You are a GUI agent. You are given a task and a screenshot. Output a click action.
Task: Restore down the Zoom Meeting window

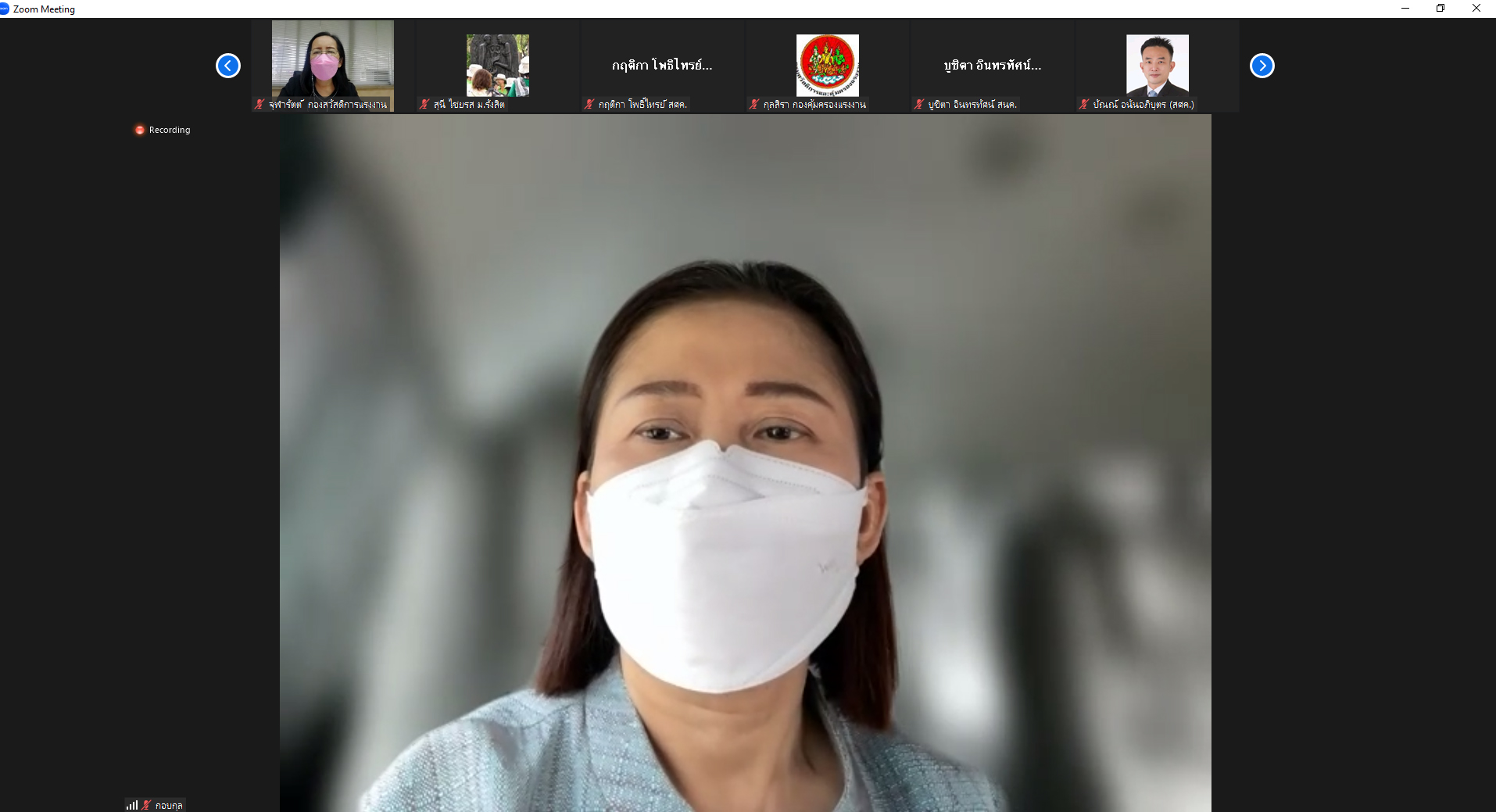[1441, 9]
